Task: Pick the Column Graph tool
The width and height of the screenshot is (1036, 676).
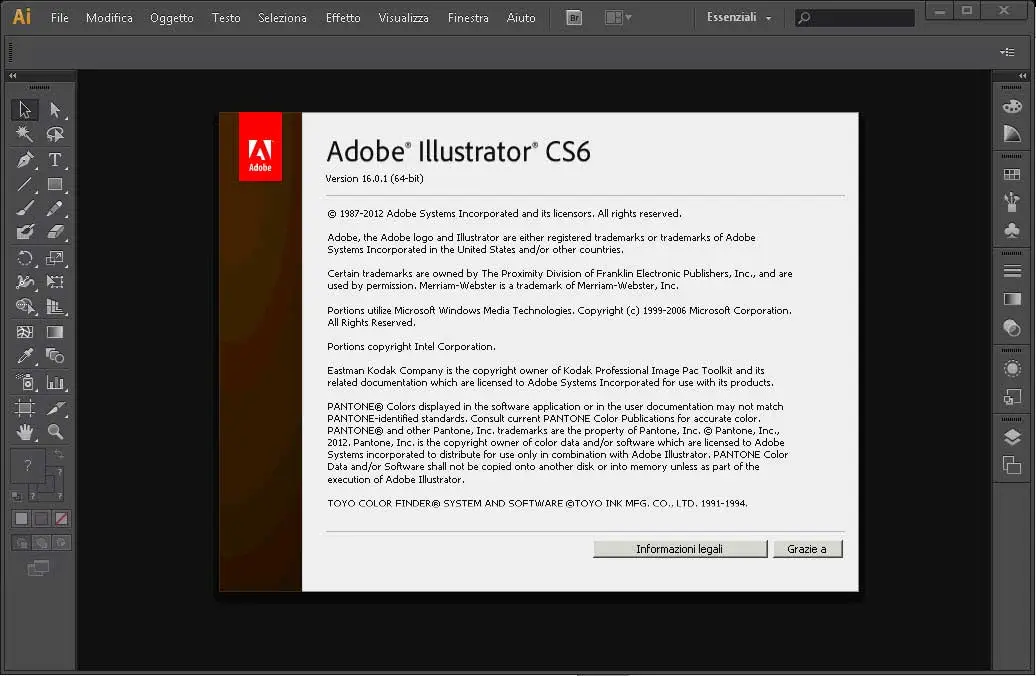Action: [55, 382]
